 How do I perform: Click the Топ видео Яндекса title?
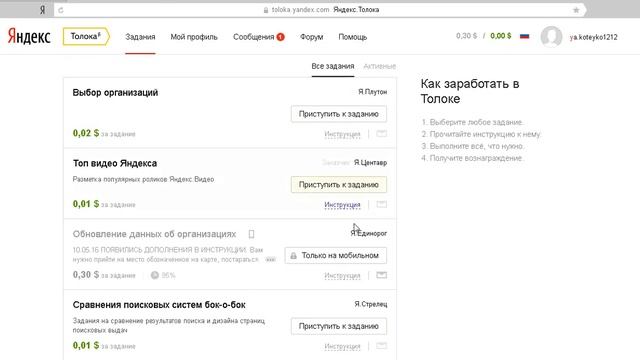[x=115, y=163]
